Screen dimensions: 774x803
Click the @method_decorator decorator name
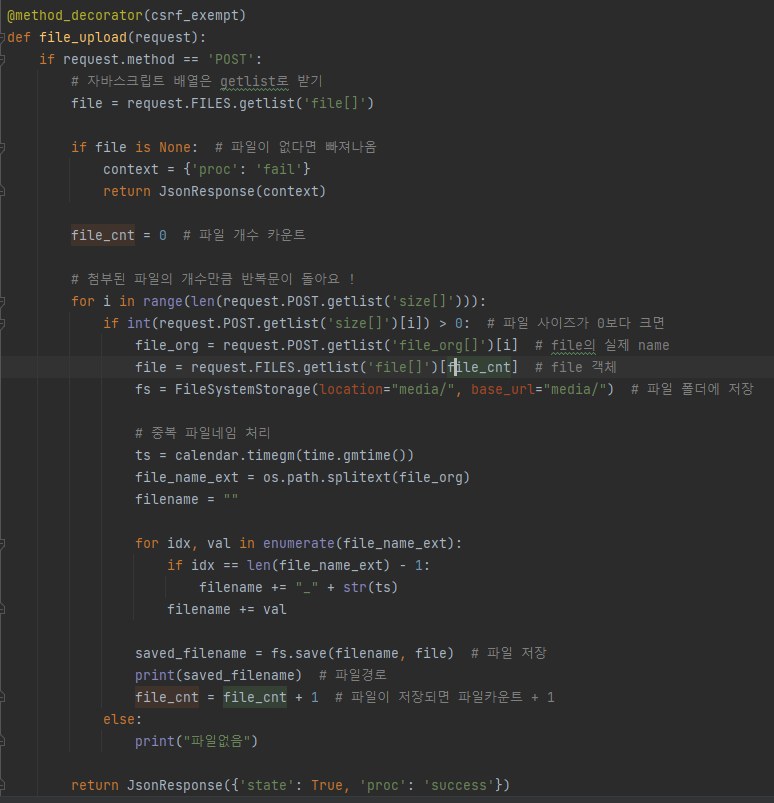pyautogui.click(x=75, y=15)
